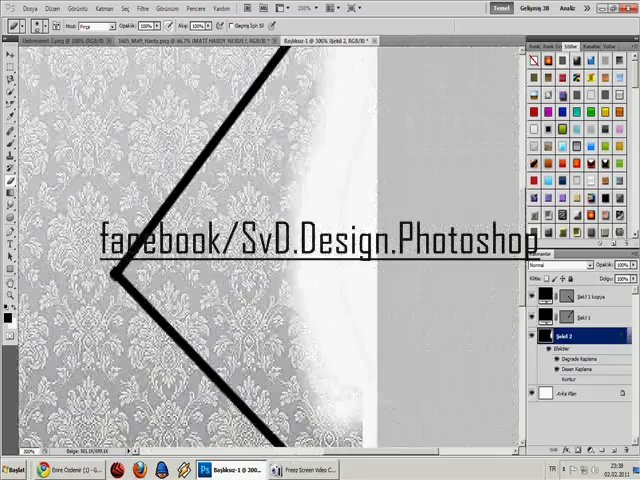This screenshot has height=480, width=640.
Task: Switch to 1605_Matt_Hardy.png document tab
Action: (197, 41)
